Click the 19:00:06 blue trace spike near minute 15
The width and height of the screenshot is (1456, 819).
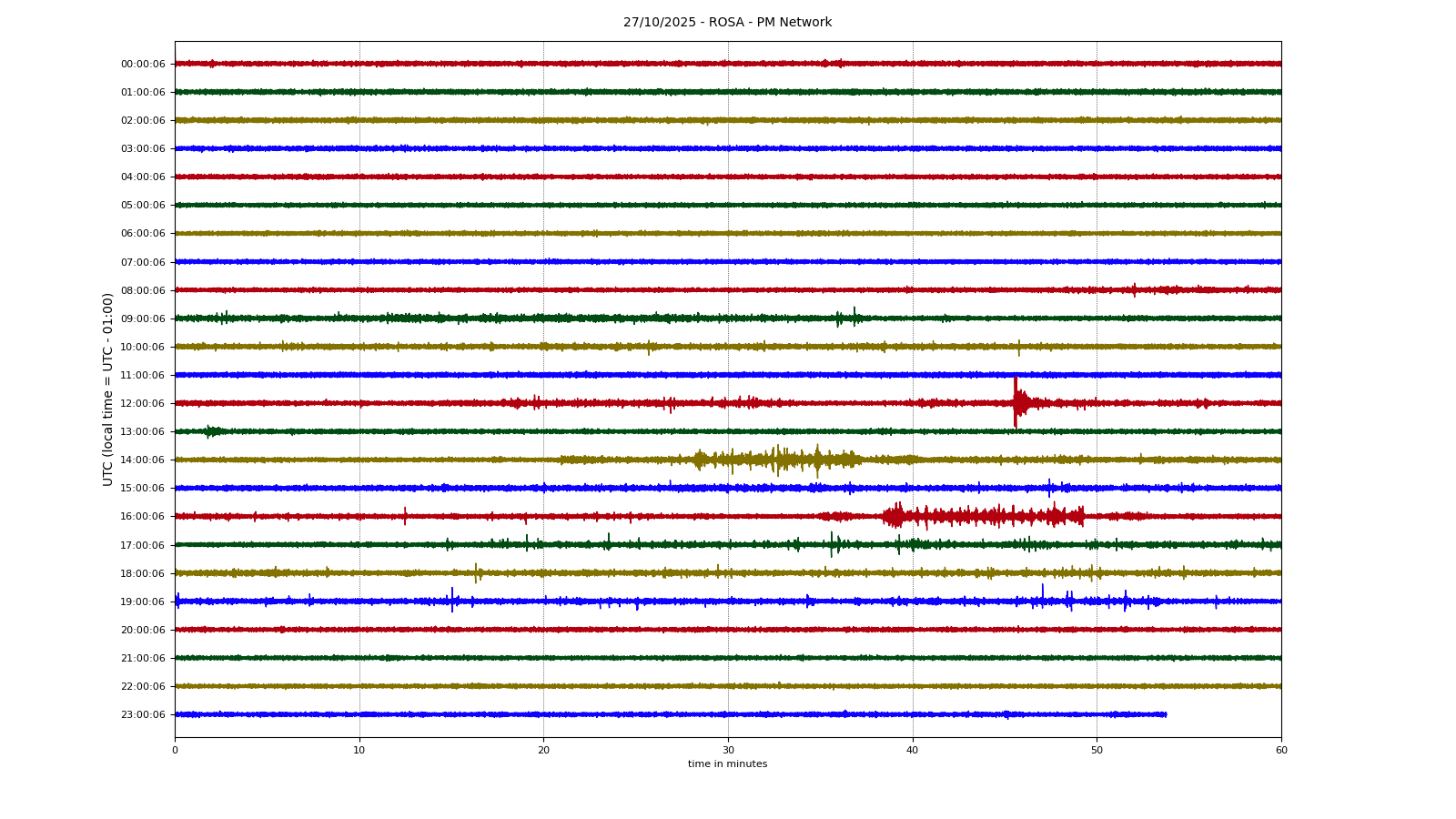click(x=452, y=600)
